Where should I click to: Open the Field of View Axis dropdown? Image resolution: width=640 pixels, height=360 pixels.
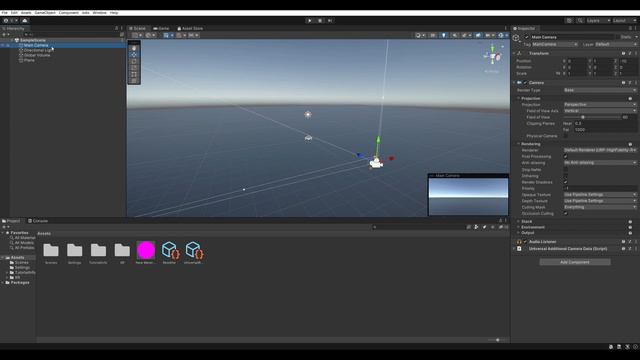[600, 111]
